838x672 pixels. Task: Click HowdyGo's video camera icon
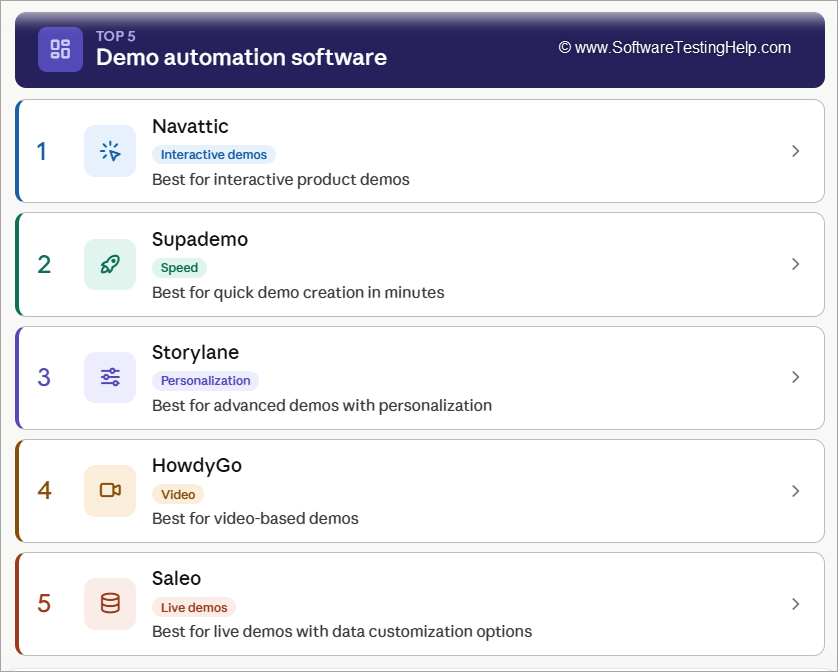coord(110,490)
